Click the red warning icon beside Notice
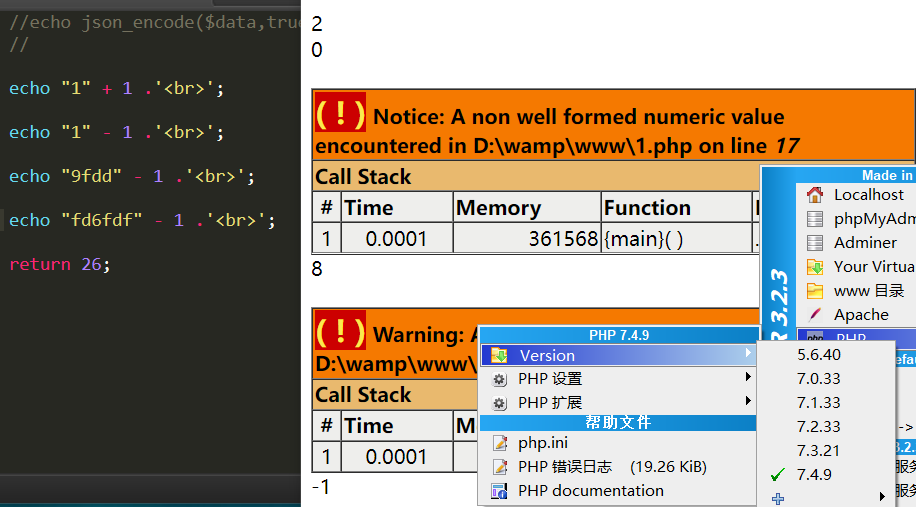916x507 pixels. [x=340, y=113]
